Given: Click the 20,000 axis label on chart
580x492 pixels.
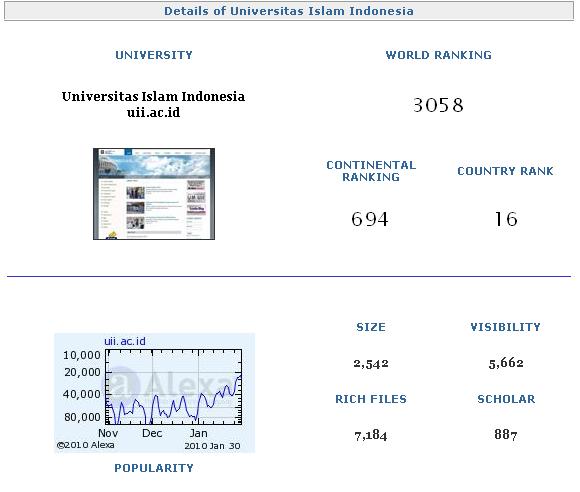Looking at the screenshot, I should click(82, 372).
